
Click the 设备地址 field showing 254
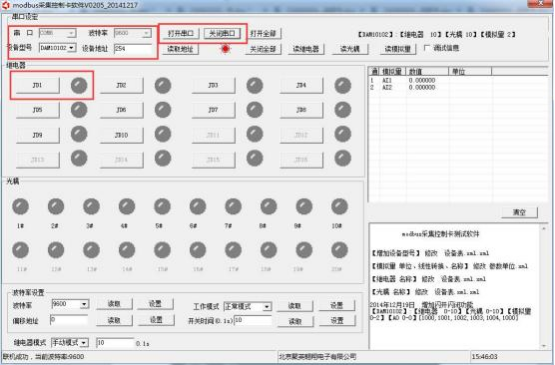133,49
